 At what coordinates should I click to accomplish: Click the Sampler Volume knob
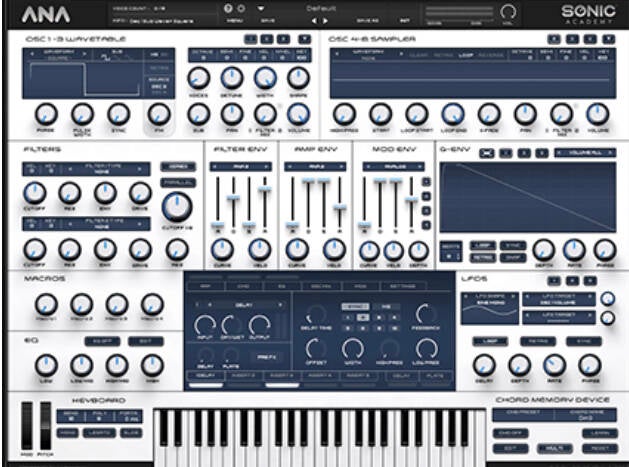point(598,114)
